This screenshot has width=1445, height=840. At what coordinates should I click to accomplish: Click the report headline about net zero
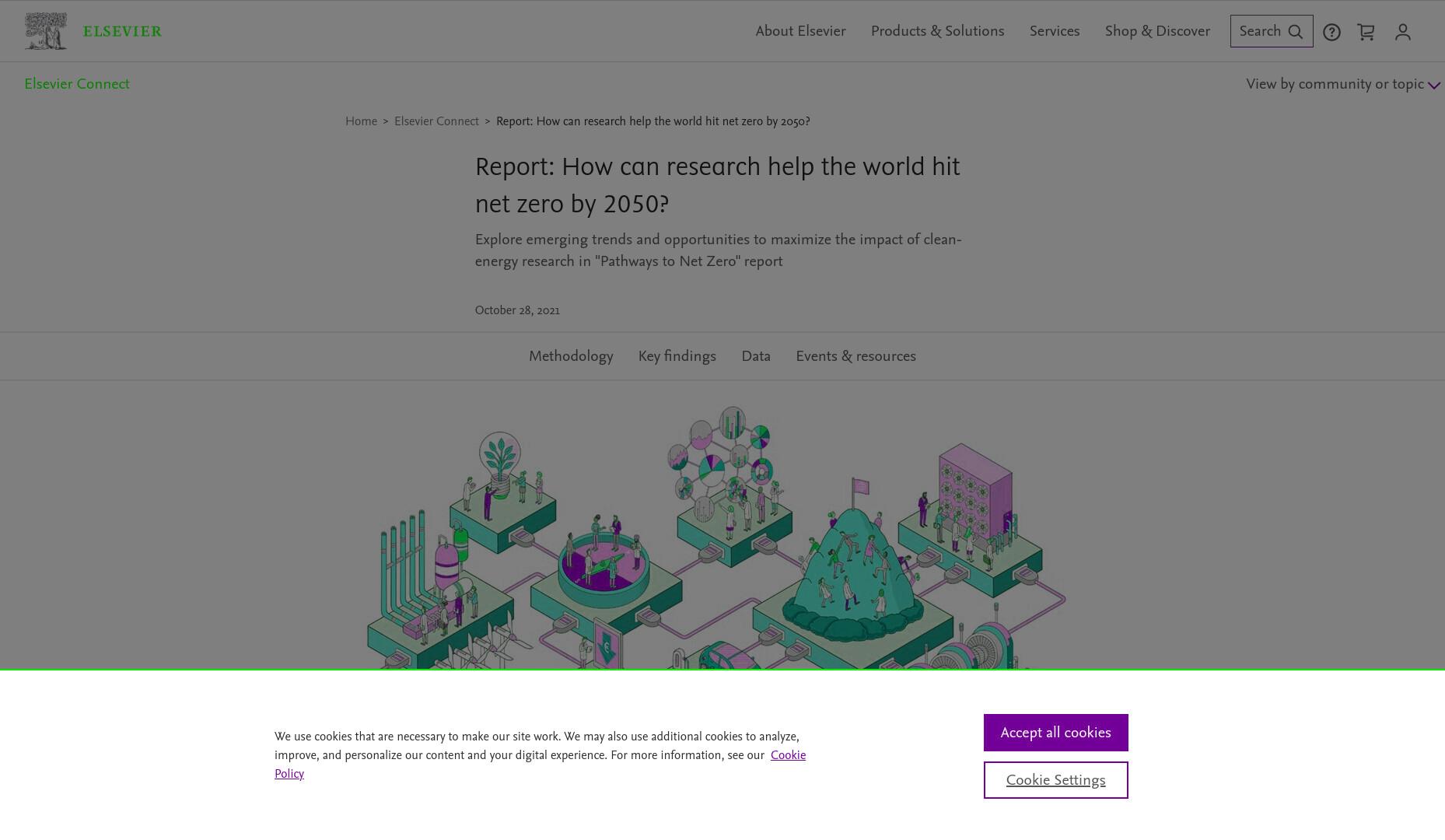pos(717,185)
